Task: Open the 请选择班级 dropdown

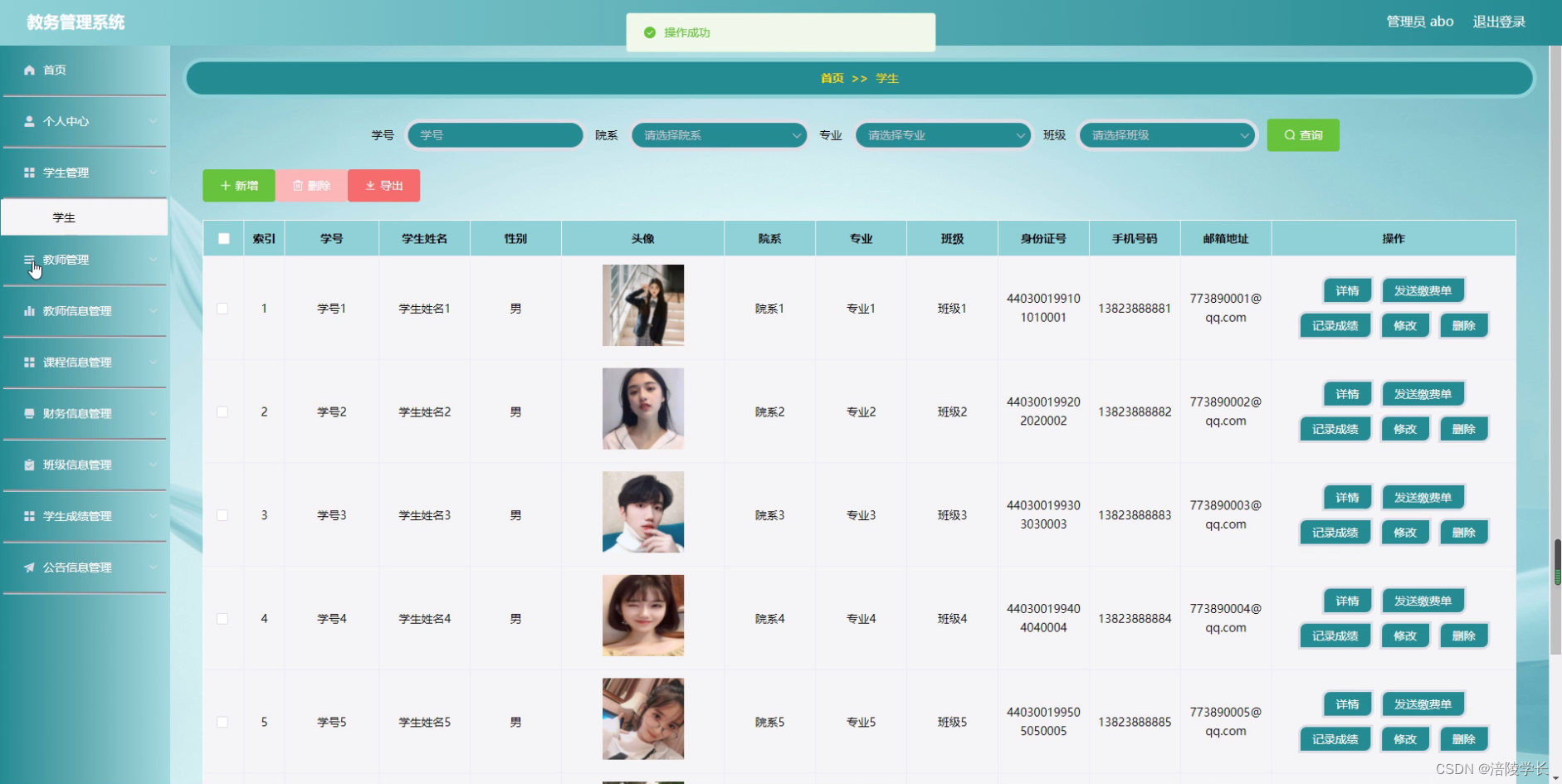Action: [1166, 134]
